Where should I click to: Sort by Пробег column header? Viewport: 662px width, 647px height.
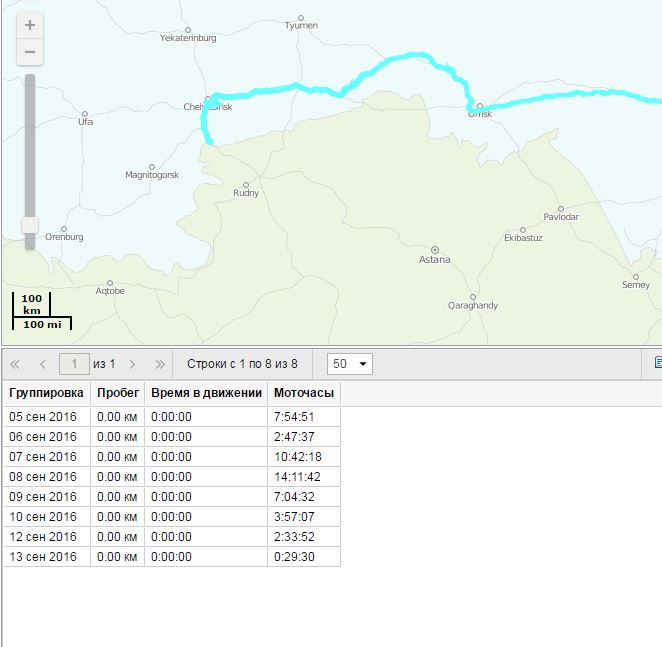117,393
